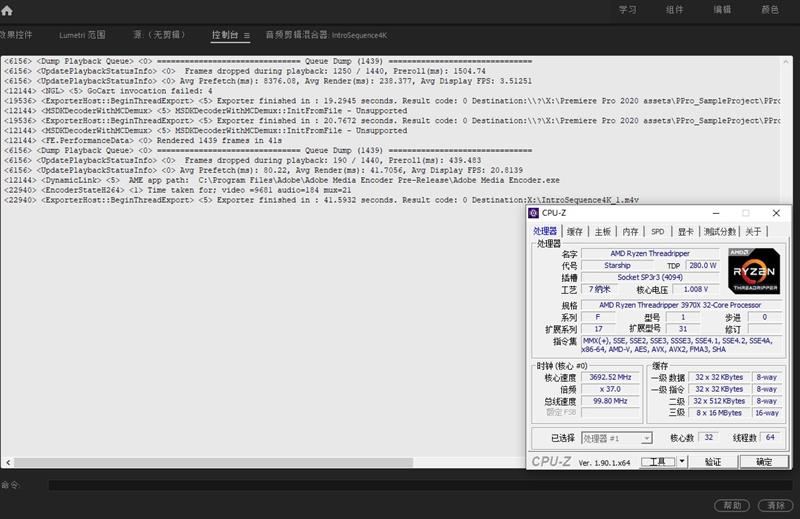Open the Lumetri 范围 panel tab
The width and height of the screenshot is (800, 519).
pyautogui.click(x=82, y=35)
